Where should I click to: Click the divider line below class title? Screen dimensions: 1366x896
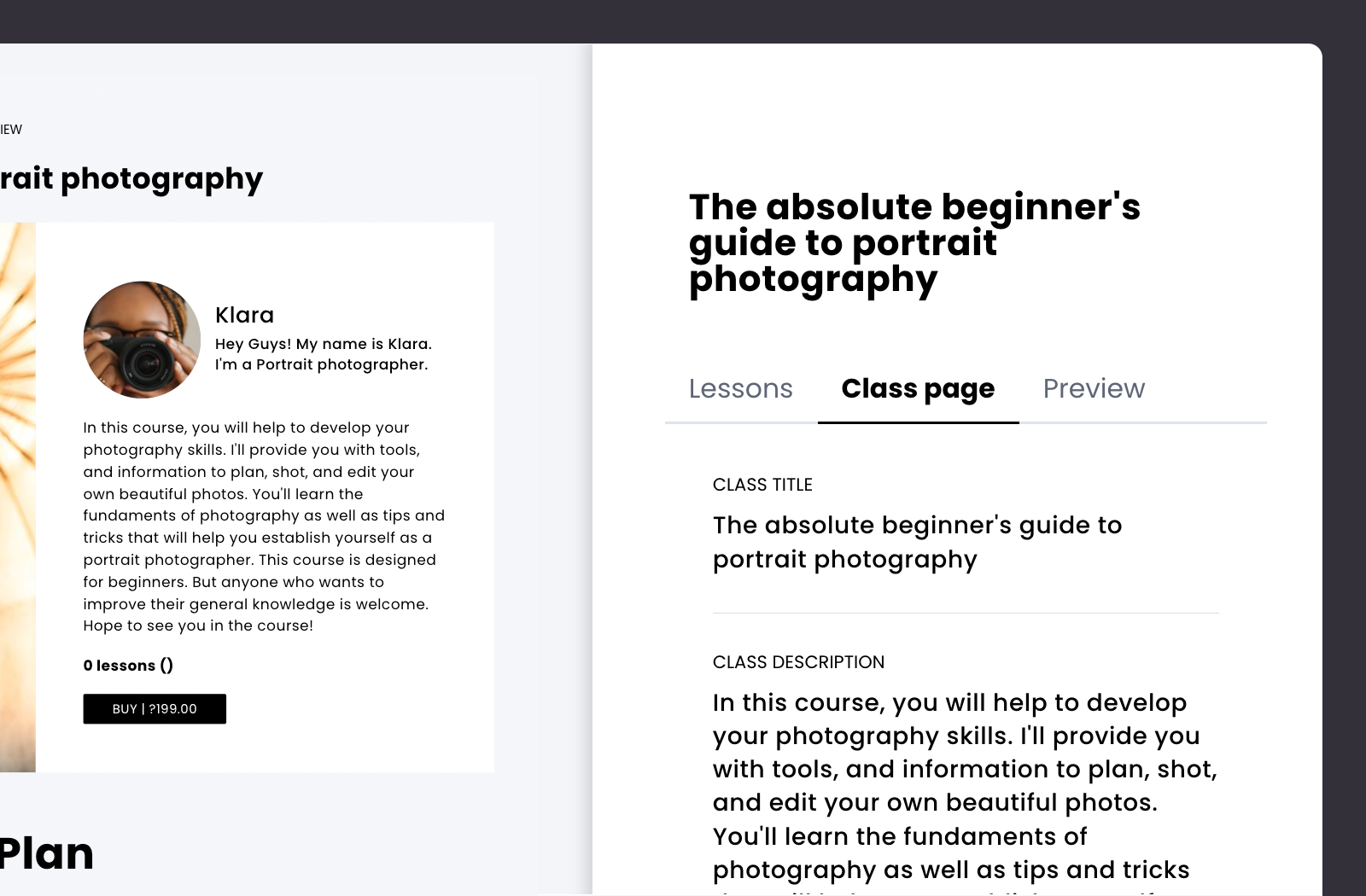(965, 613)
